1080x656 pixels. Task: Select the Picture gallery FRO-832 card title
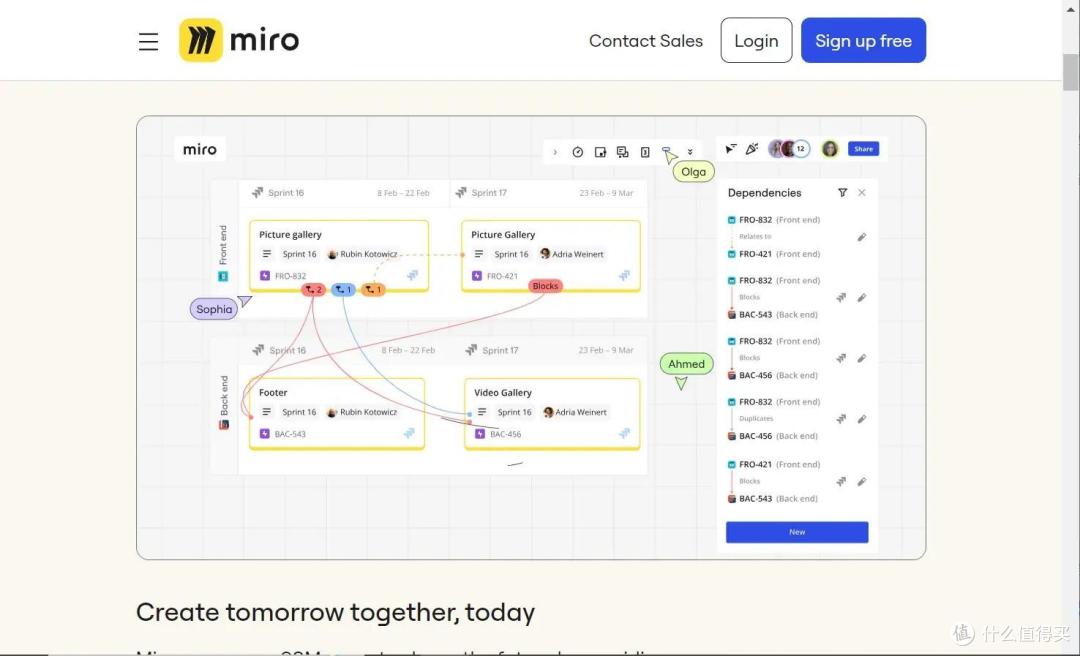[x=290, y=234]
